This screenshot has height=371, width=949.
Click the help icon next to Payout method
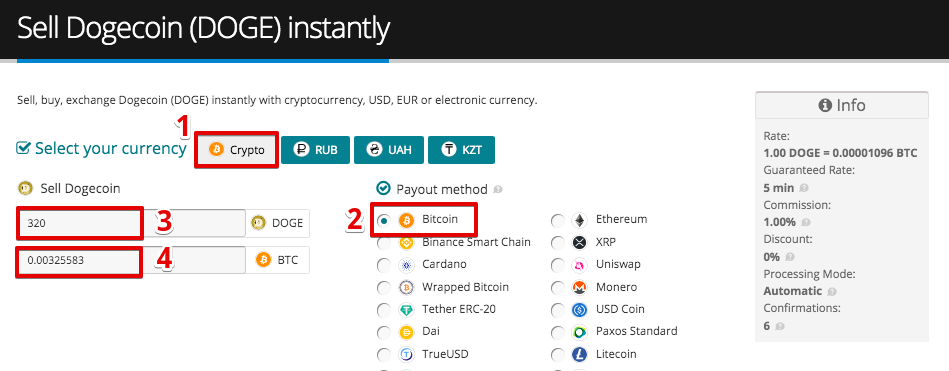pyautogui.click(x=497, y=189)
